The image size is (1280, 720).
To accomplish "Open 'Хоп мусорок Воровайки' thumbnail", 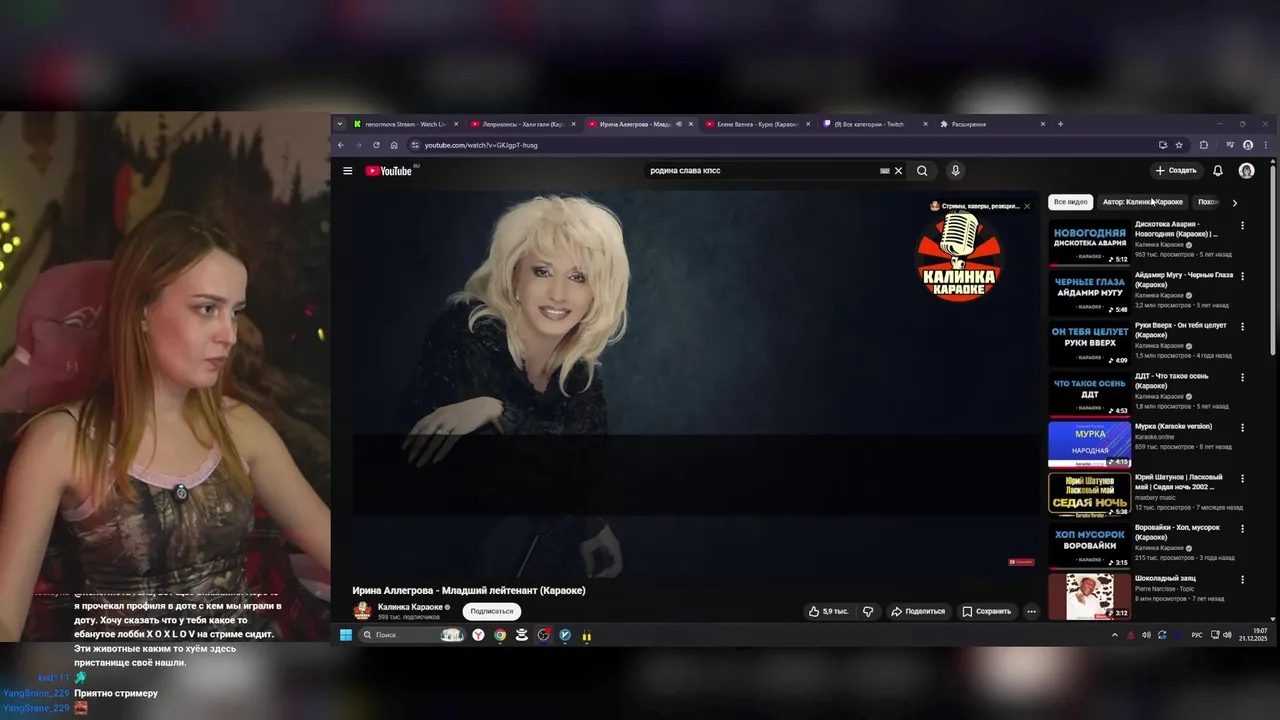I will click(1089, 546).
